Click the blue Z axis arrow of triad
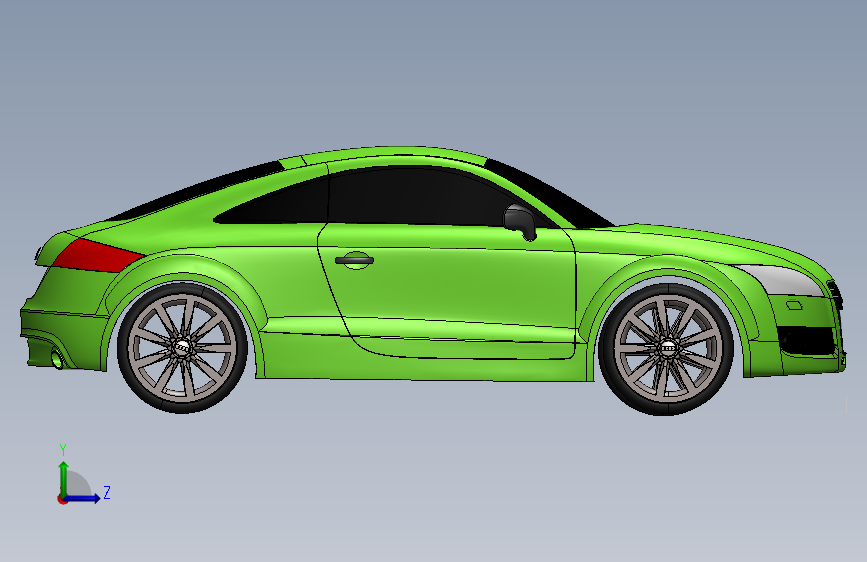 [x=83, y=498]
